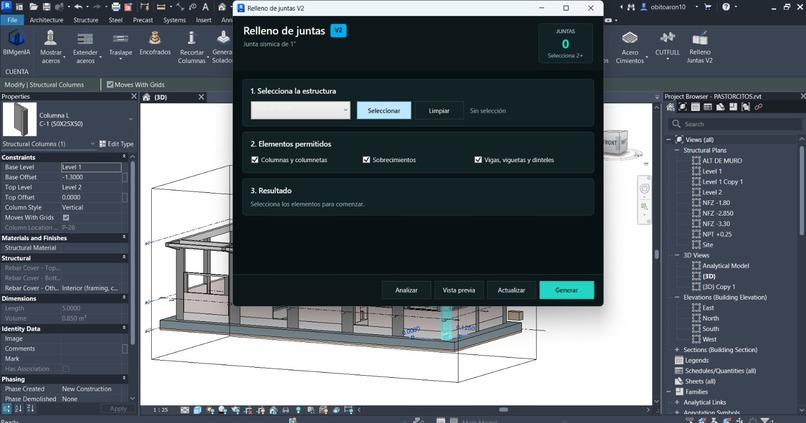Click the binoculars search icon in title bar
Screen dimensions: 806x423
coord(631,7)
